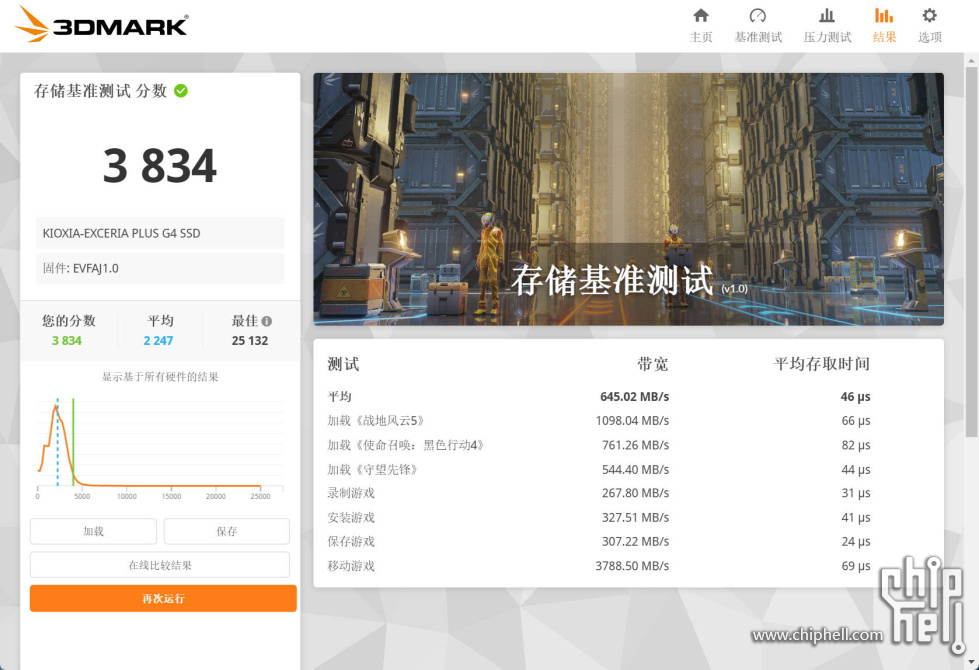Viewport: 979px width, 670px height.
Task: Click the 带宽 column header
Action: [653, 364]
